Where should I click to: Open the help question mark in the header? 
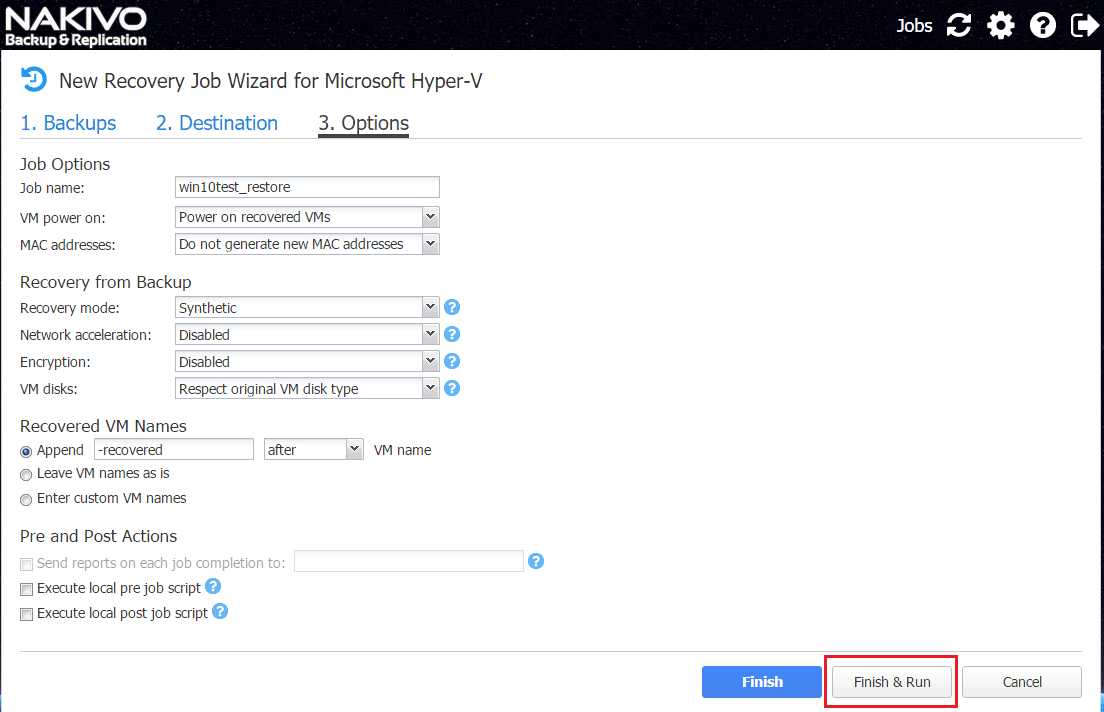tap(1043, 26)
